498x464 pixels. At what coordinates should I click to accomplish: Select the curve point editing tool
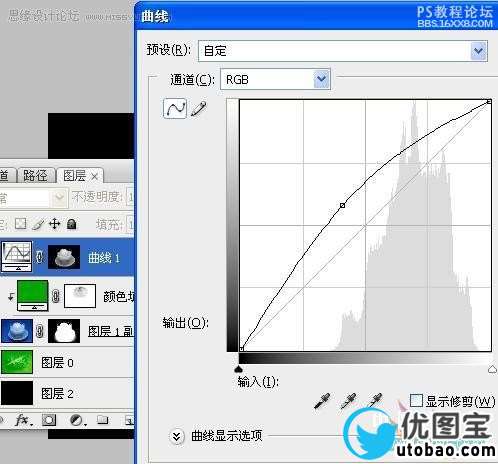coord(175,108)
